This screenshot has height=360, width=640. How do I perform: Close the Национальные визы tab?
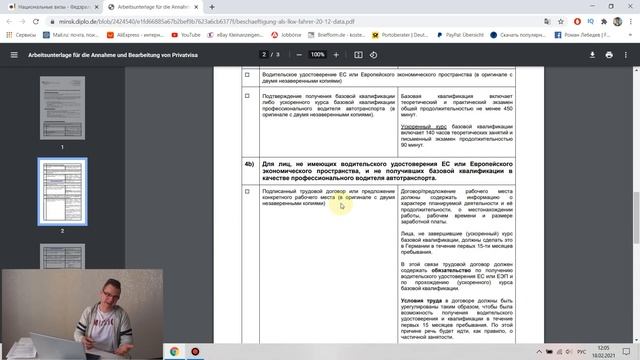tap(97, 7)
